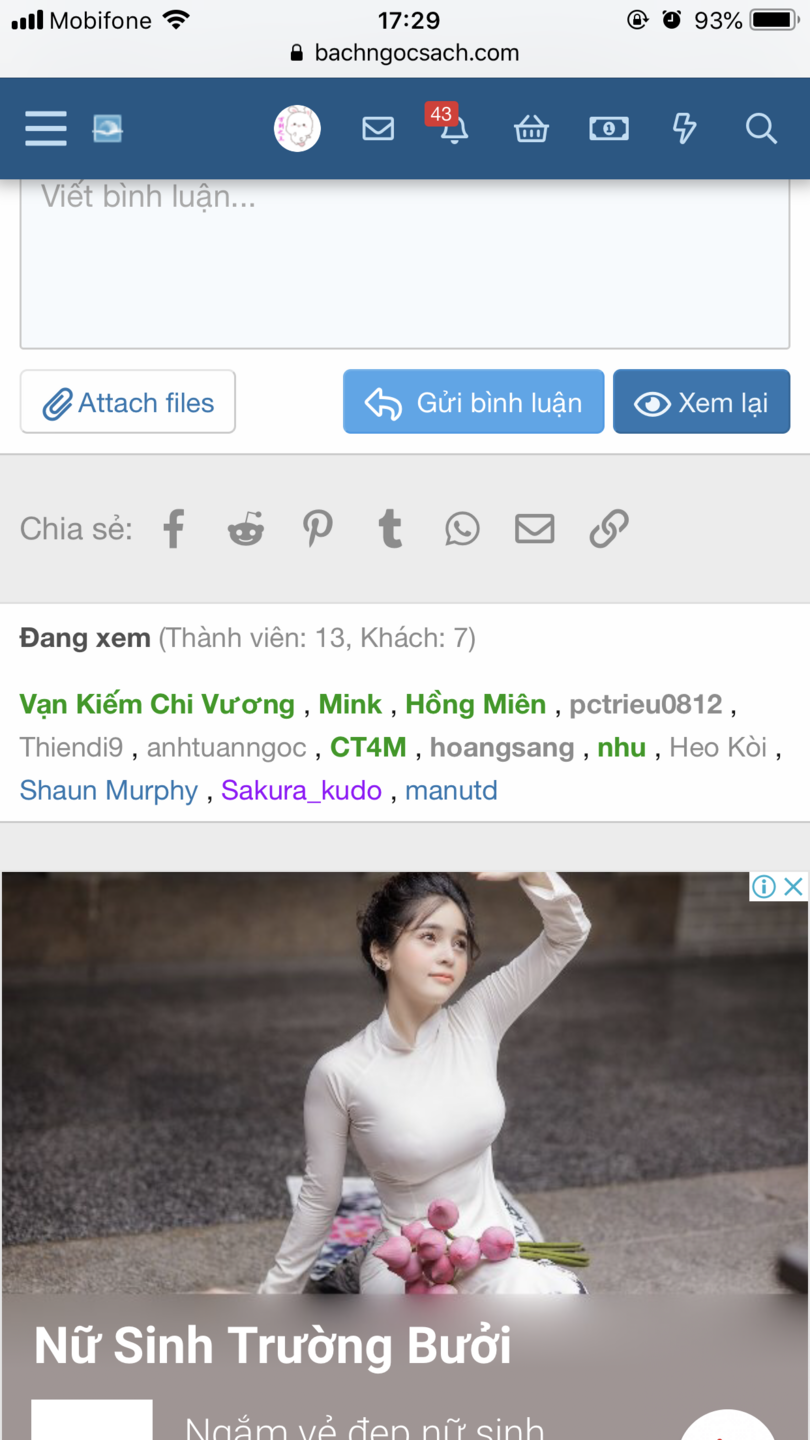Image resolution: width=810 pixels, height=1440 pixels.
Task: Click the Attach files button
Action: click(128, 402)
